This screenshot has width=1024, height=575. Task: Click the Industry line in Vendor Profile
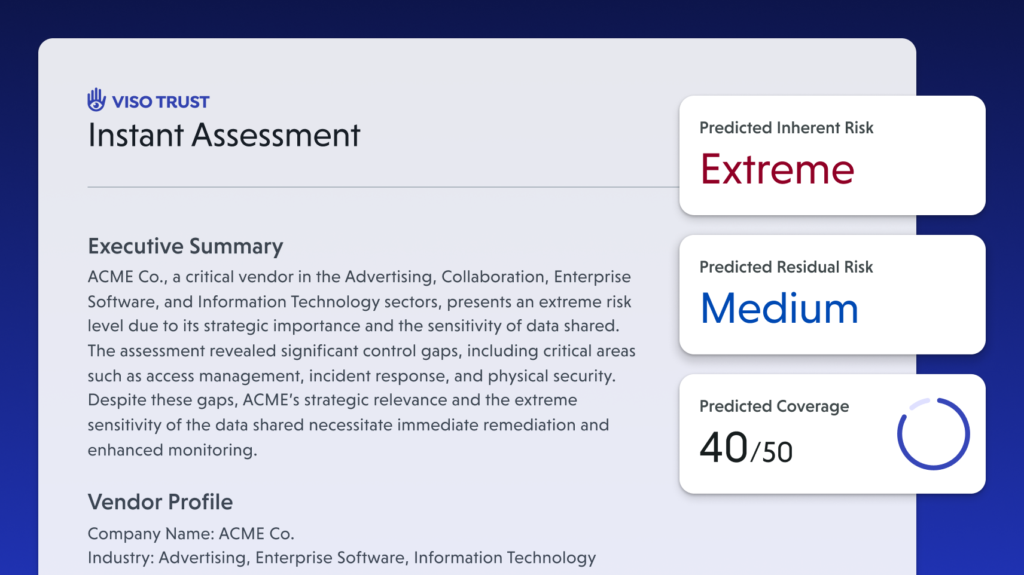pos(341,557)
